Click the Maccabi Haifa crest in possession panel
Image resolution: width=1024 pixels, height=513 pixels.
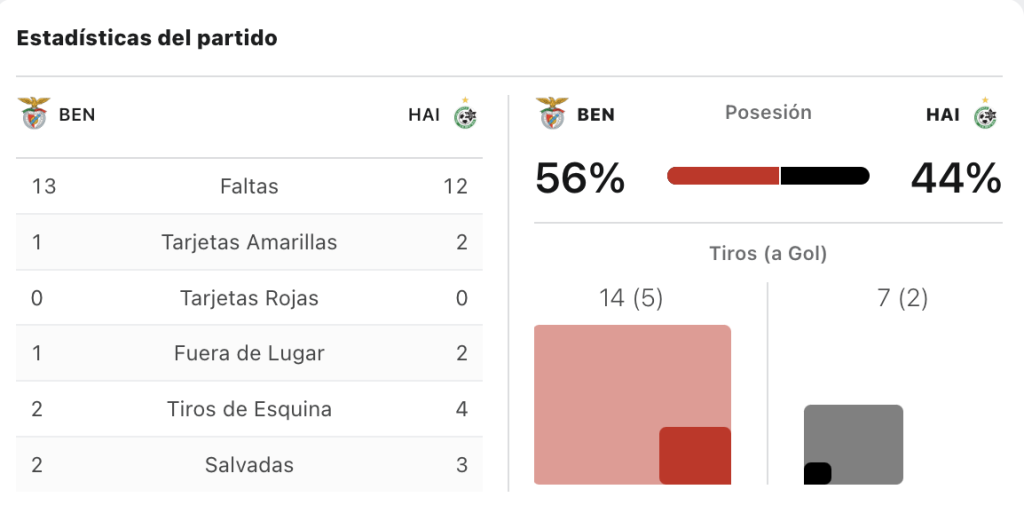pyautogui.click(x=985, y=114)
